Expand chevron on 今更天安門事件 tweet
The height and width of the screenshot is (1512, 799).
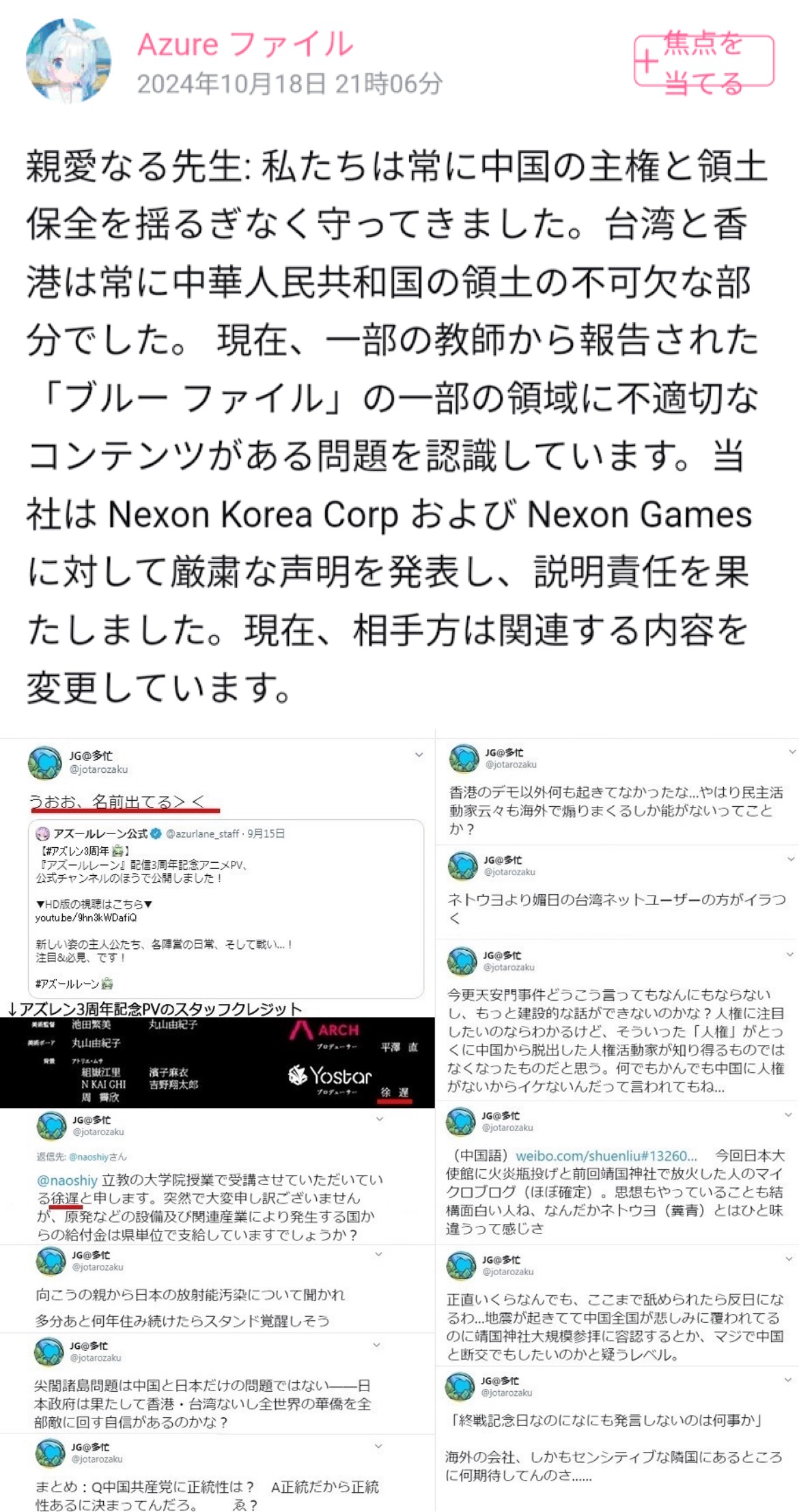(x=790, y=954)
